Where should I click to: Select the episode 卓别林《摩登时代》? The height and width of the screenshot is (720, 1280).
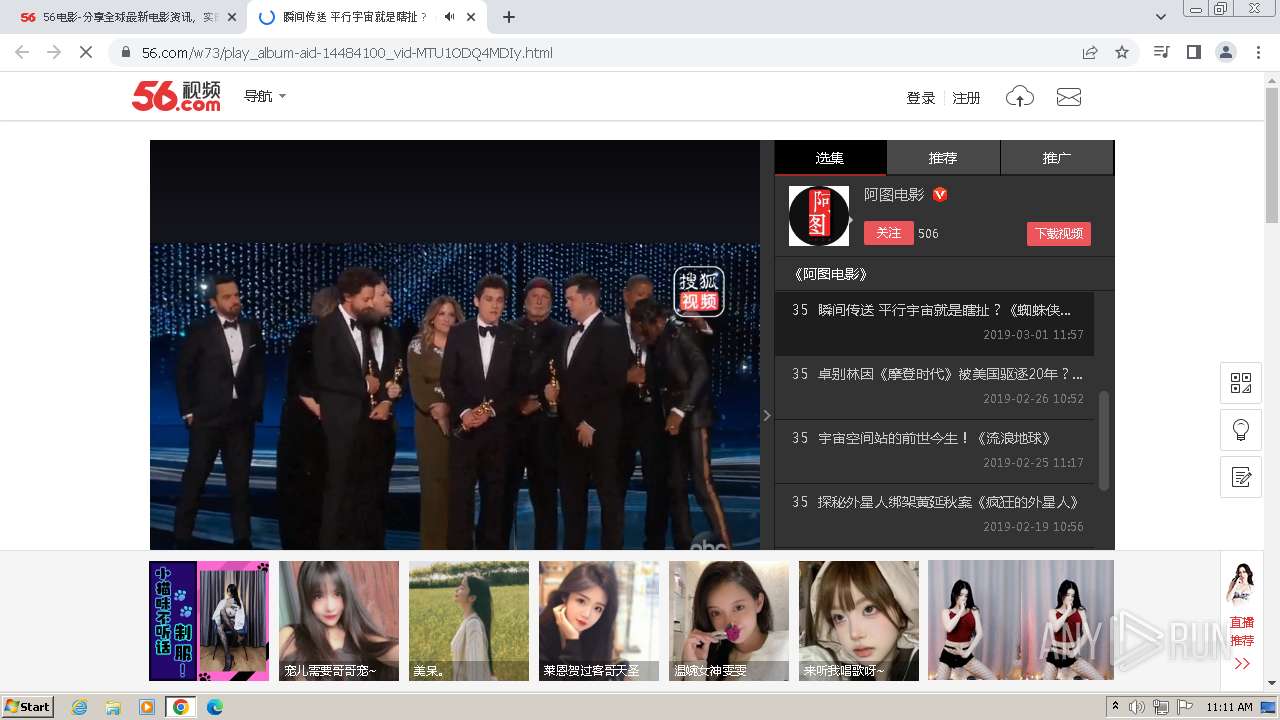934,387
